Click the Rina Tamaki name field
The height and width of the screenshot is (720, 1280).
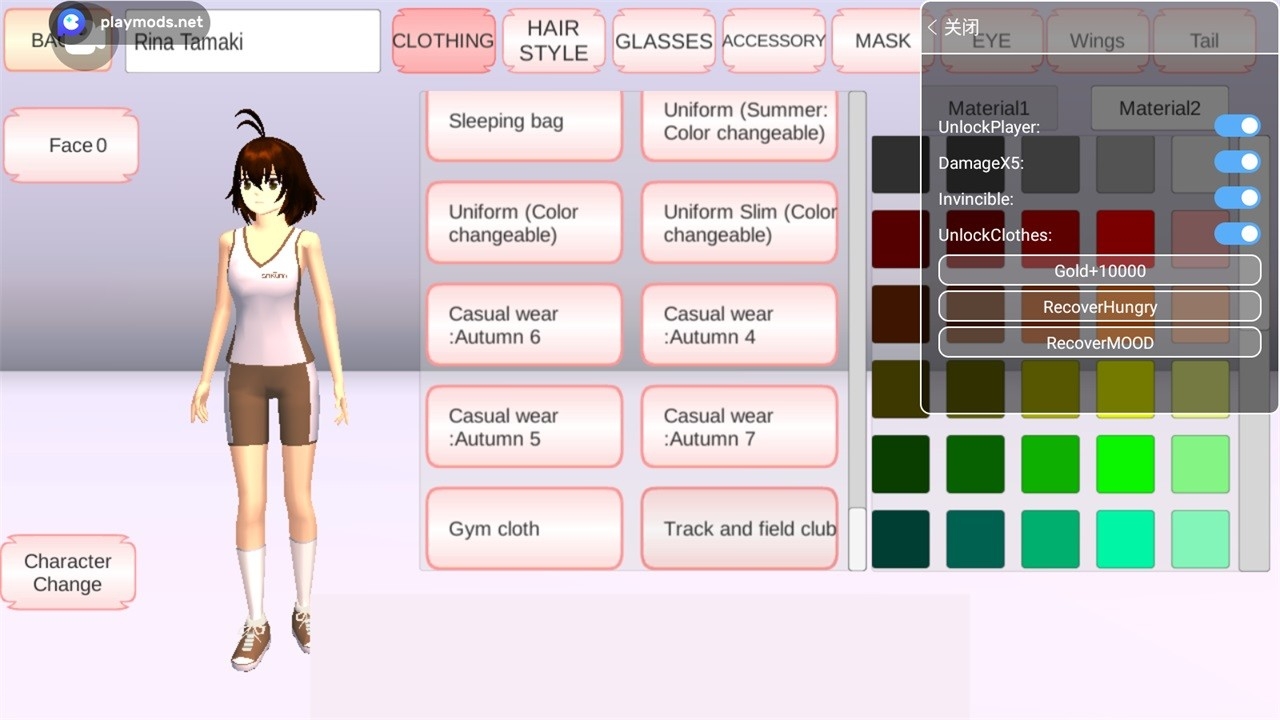pyautogui.click(x=252, y=42)
